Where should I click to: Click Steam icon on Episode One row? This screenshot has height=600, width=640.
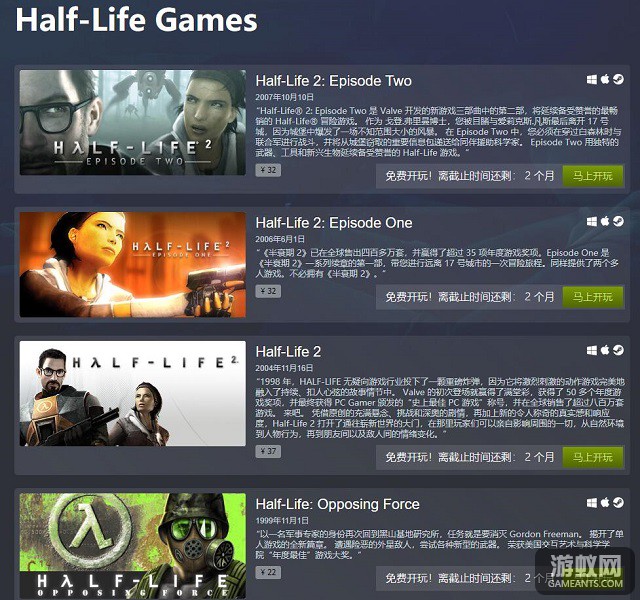pos(618,222)
